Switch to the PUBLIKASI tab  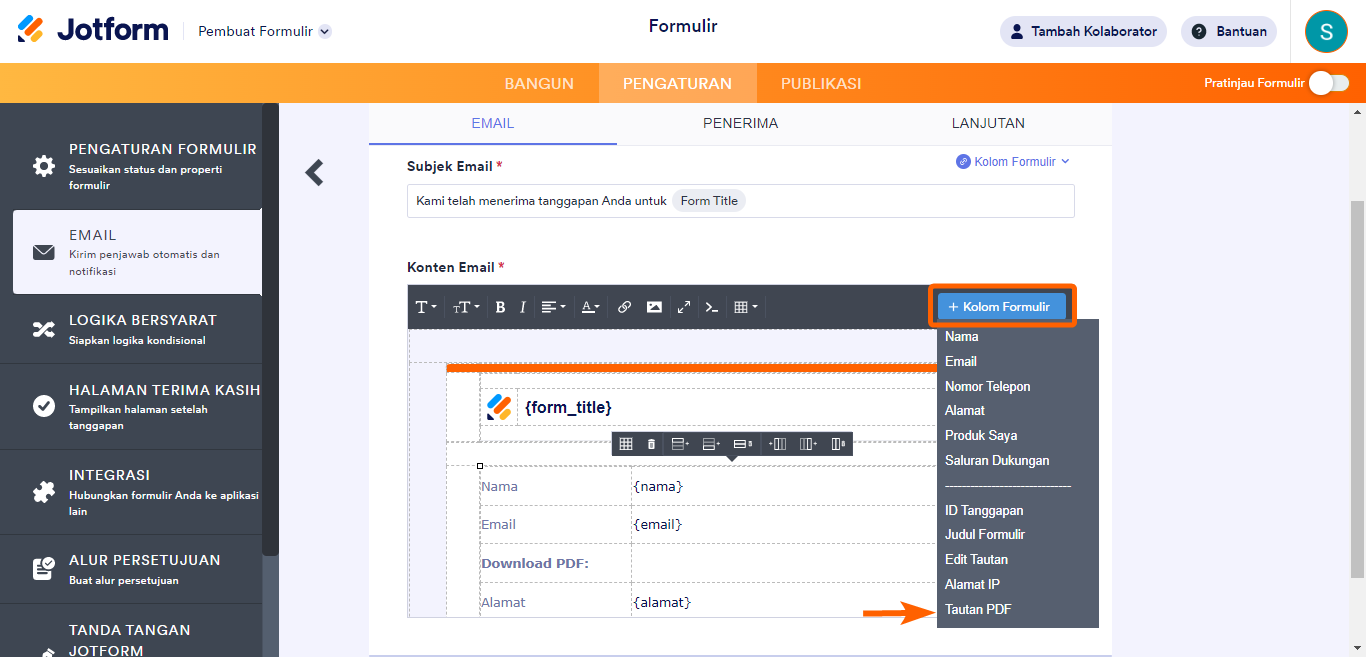821,84
